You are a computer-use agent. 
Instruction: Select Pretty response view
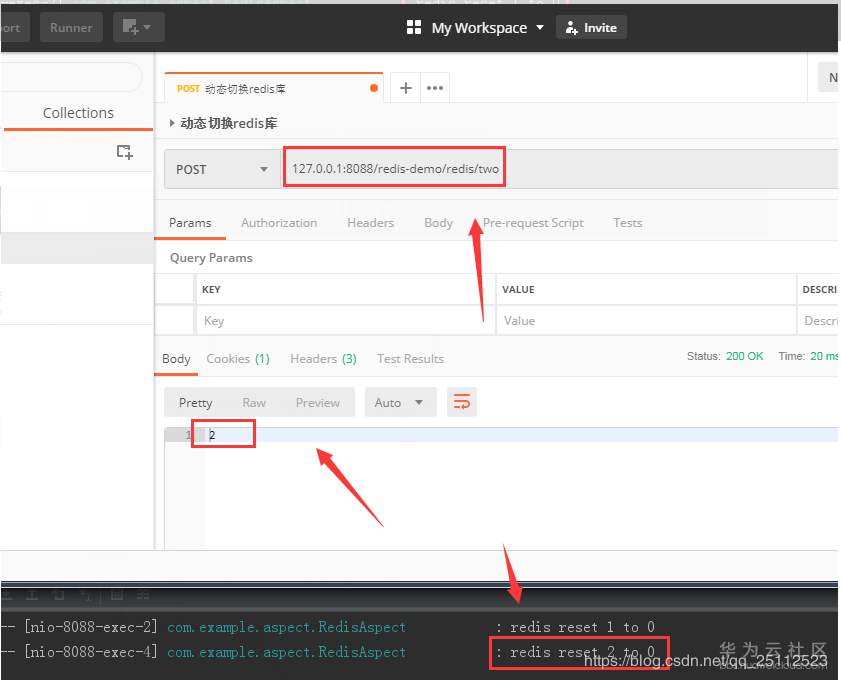[x=195, y=402]
